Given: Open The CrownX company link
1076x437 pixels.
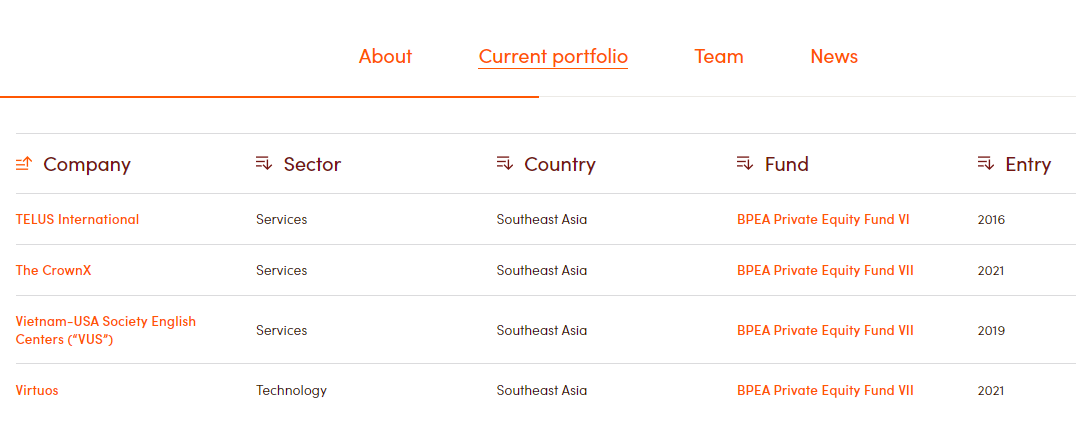Looking at the screenshot, I should click(x=53, y=271).
